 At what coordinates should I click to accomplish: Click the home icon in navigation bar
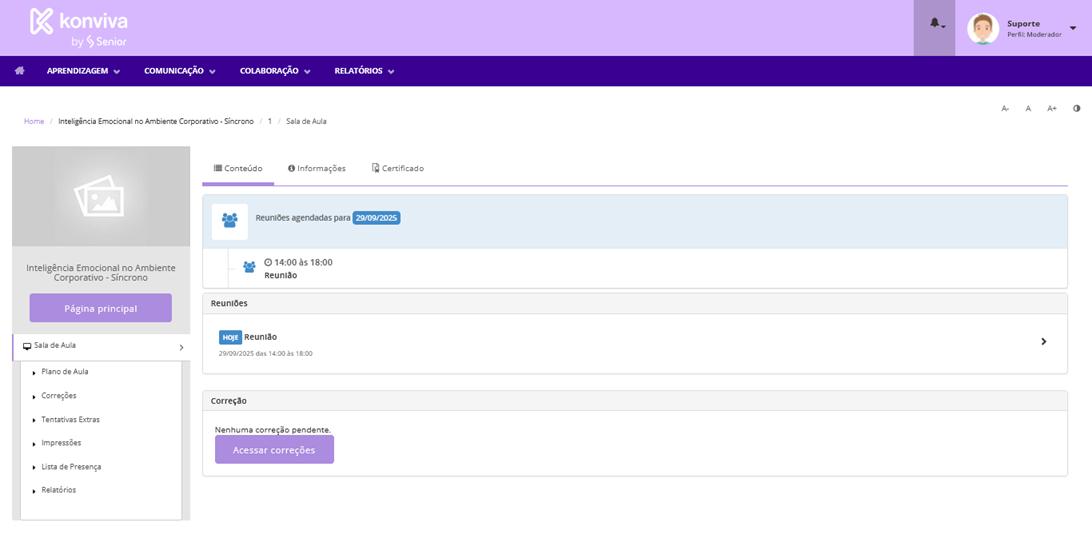pos(19,71)
